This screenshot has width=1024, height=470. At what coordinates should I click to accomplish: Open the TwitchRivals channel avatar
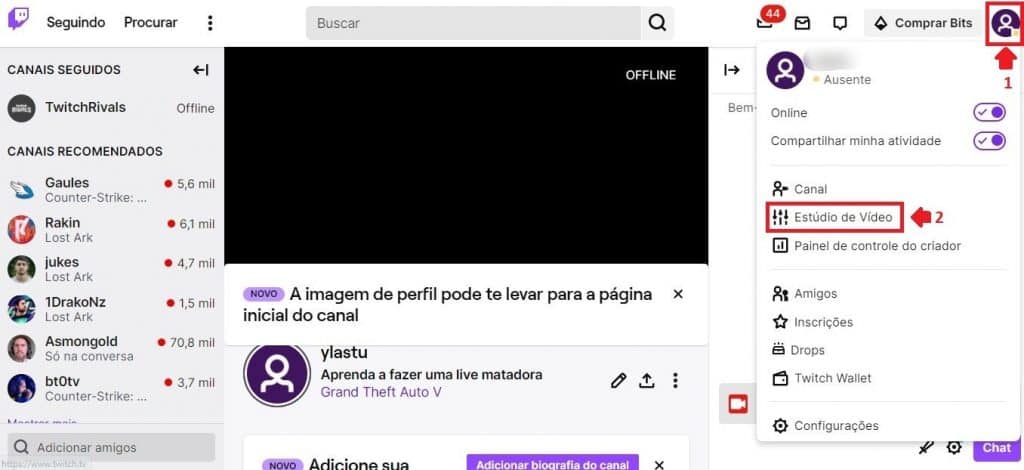click(21, 108)
